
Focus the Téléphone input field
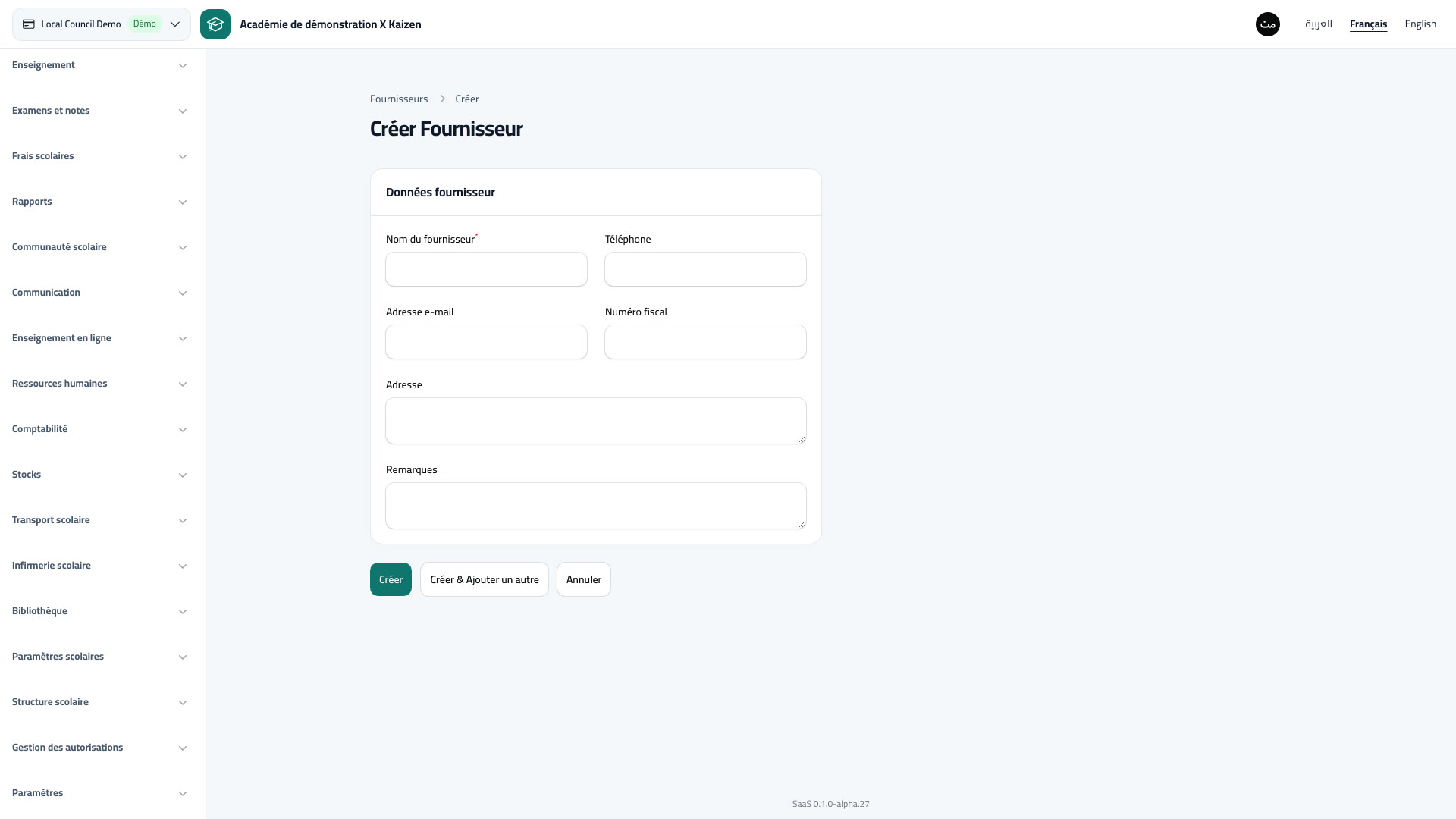(x=705, y=269)
